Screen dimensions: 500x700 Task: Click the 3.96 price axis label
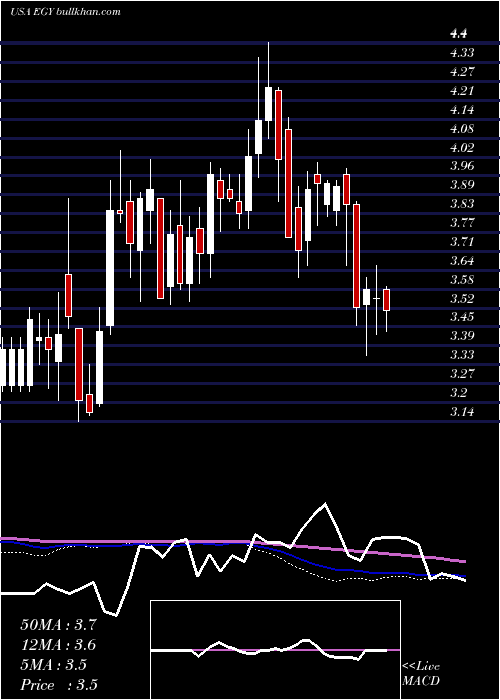(x=462, y=166)
